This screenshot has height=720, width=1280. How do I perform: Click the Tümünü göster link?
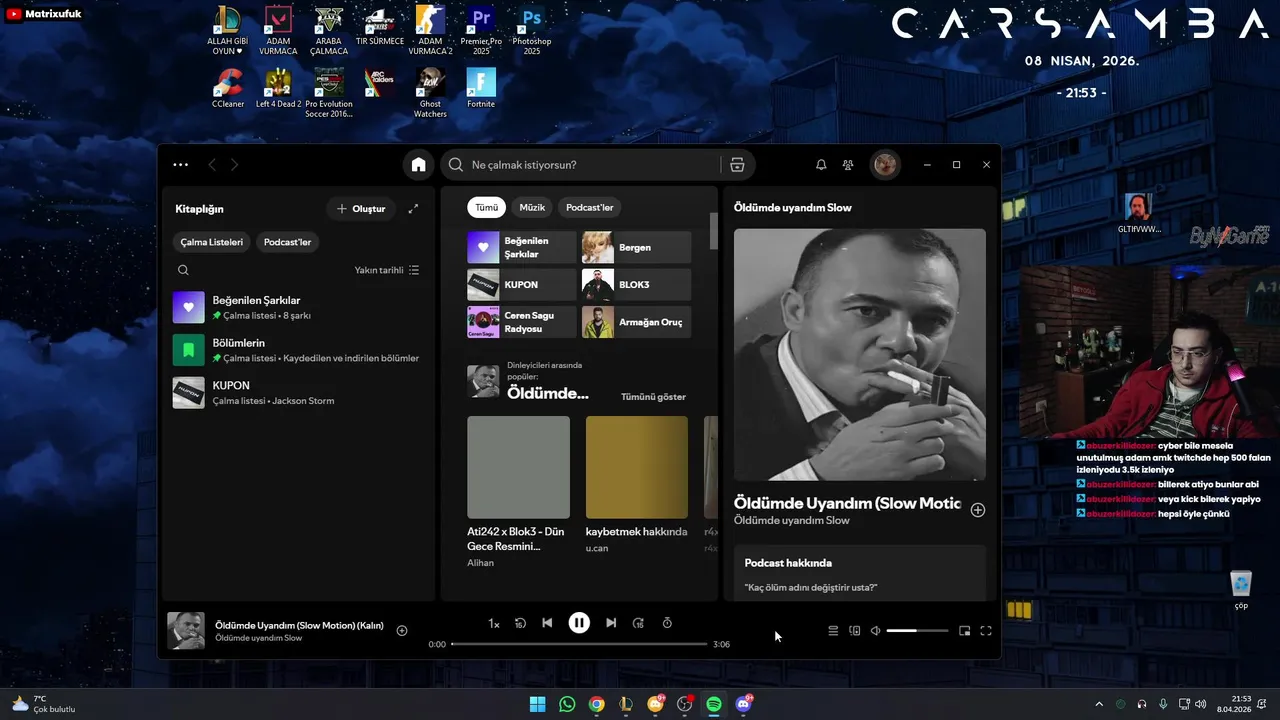point(653,397)
